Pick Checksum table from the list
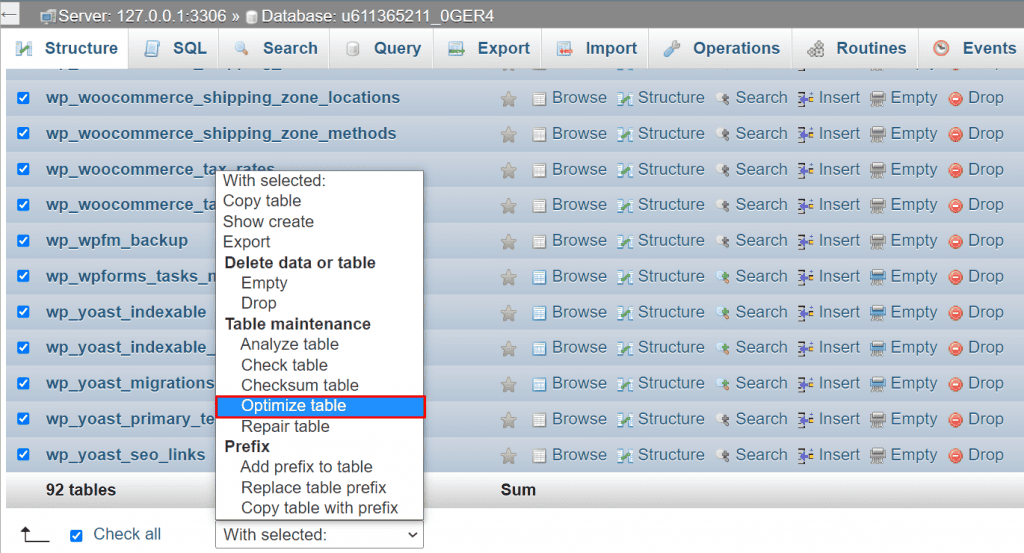This screenshot has width=1024, height=553. click(x=300, y=386)
